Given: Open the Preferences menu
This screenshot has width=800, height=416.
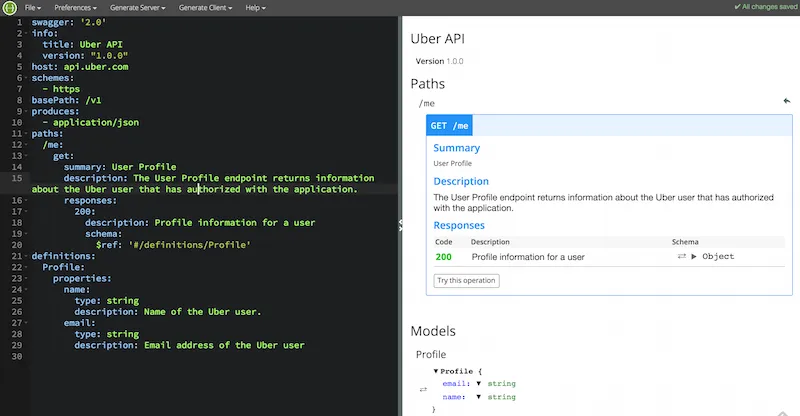Looking at the screenshot, I should (75, 8).
